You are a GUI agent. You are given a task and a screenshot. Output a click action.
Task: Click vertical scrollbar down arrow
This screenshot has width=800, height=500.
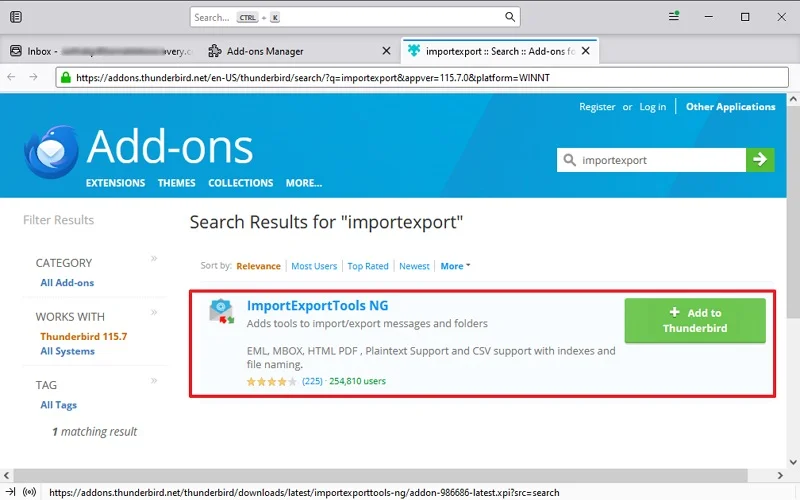click(793, 462)
